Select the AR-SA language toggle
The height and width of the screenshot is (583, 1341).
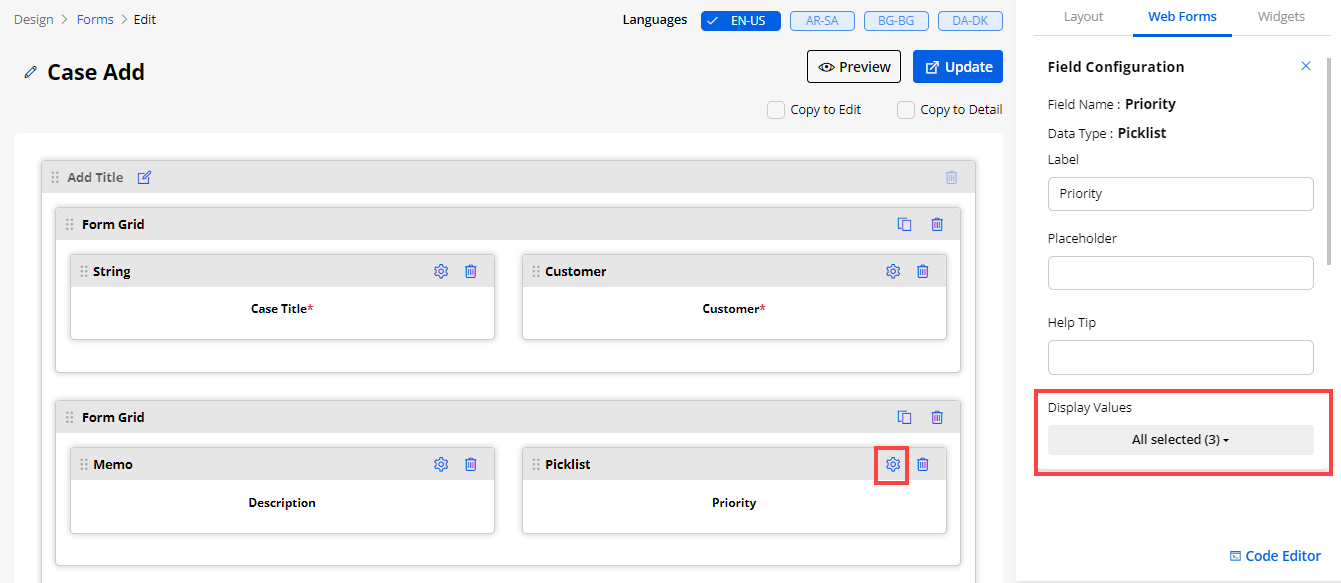click(820, 20)
